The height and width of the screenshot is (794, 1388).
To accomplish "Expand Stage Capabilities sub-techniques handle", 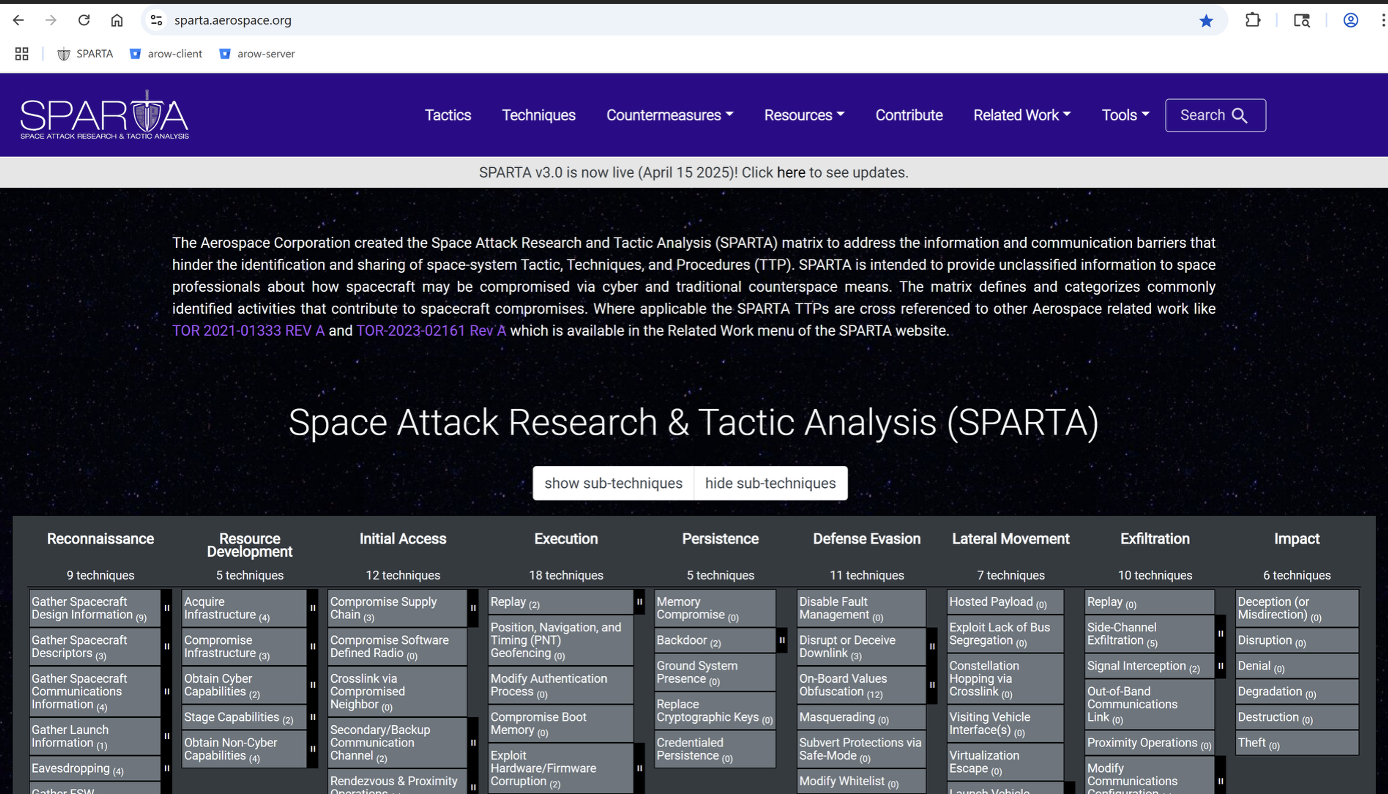I will pyautogui.click(x=313, y=717).
